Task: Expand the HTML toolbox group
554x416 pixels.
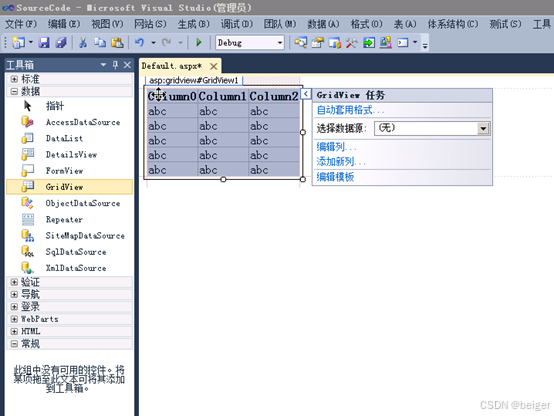Action: coord(14,332)
